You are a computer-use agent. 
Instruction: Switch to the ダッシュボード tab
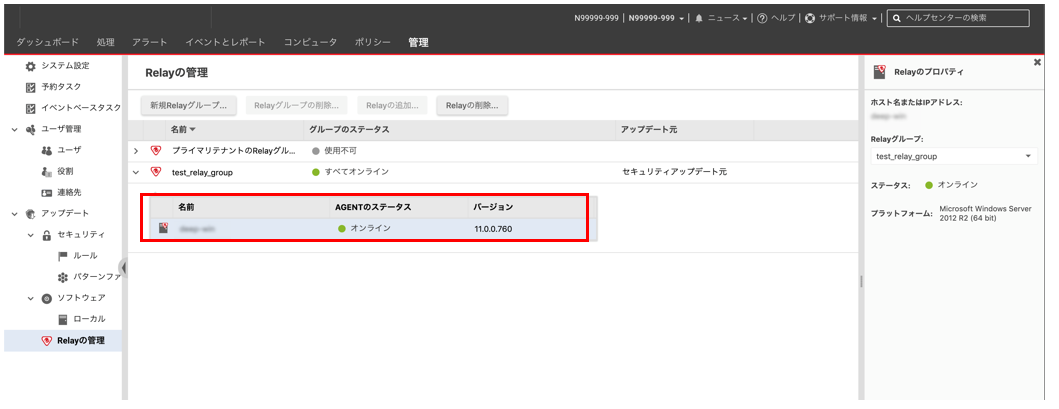coord(47,43)
